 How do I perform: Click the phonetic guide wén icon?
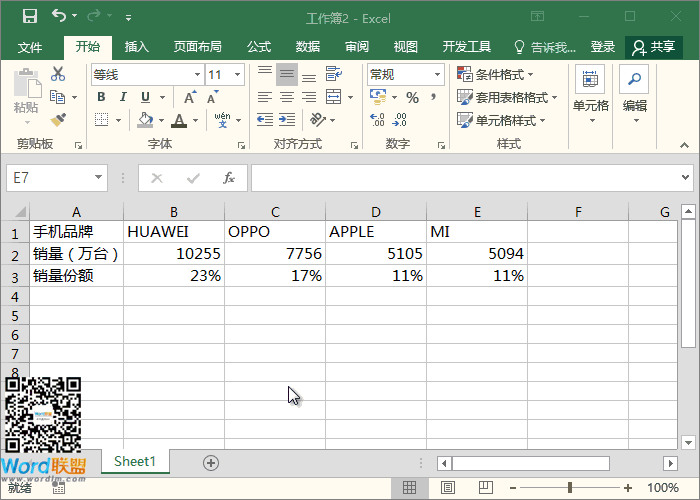(x=222, y=120)
